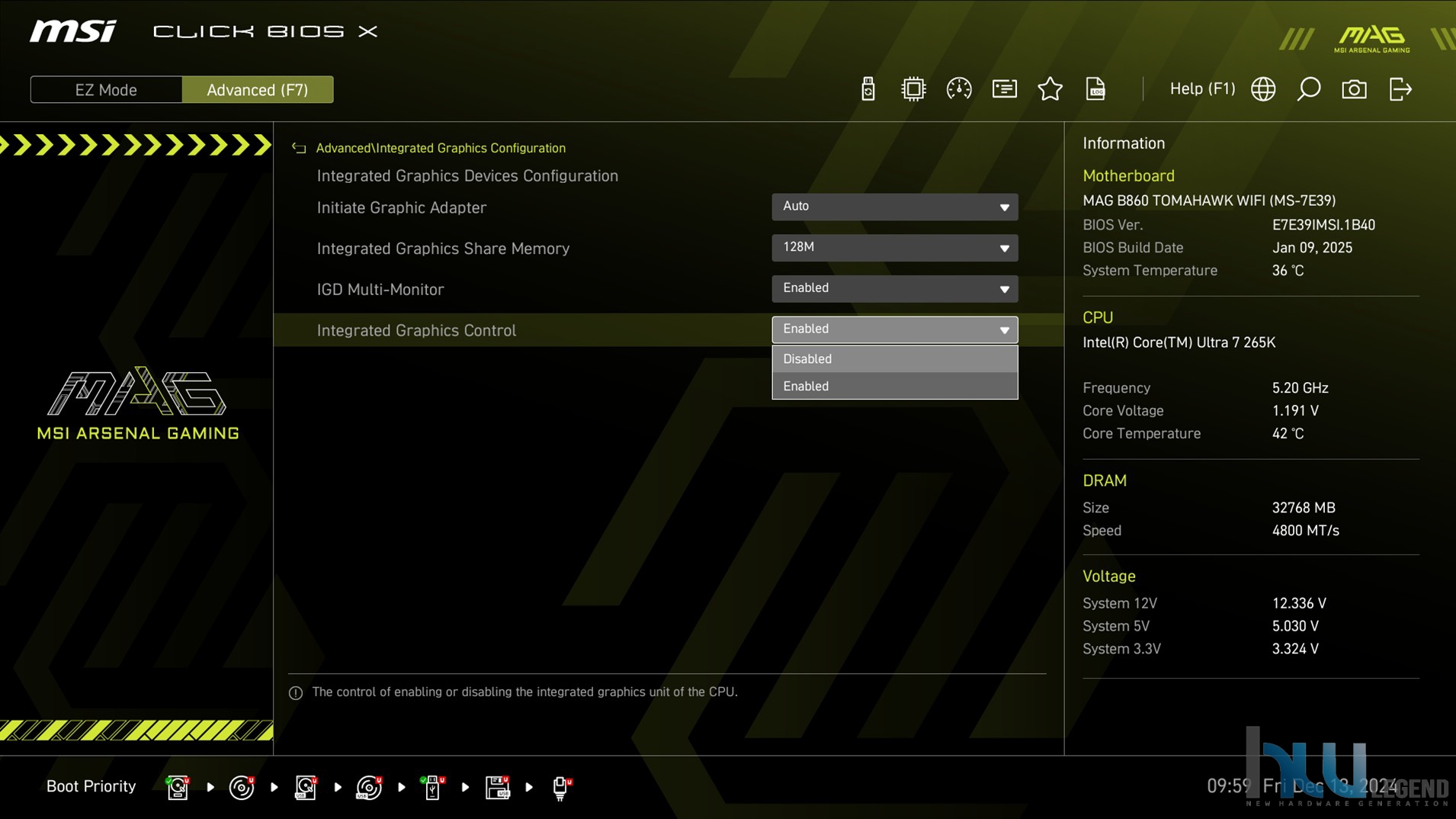Image resolution: width=1456 pixels, height=819 pixels.
Task: Click the Information panel title
Action: [x=1124, y=143]
